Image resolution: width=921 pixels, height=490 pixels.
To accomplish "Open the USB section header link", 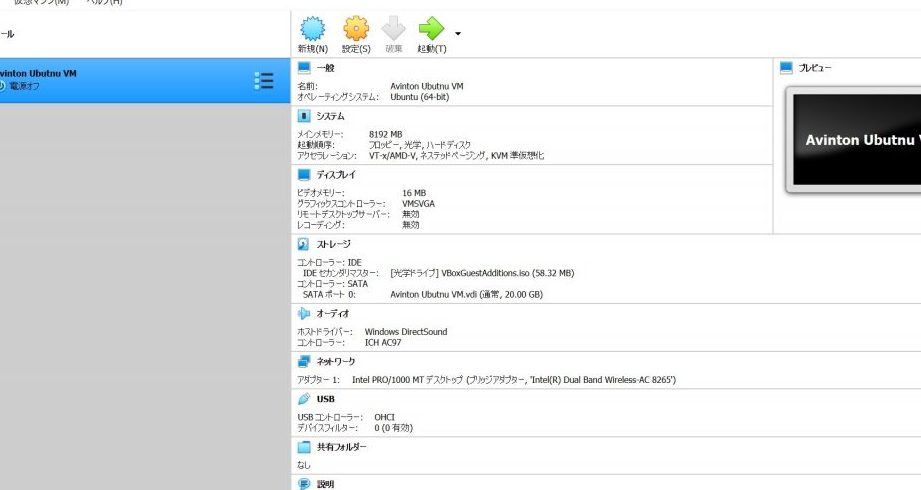I will click(x=325, y=400).
